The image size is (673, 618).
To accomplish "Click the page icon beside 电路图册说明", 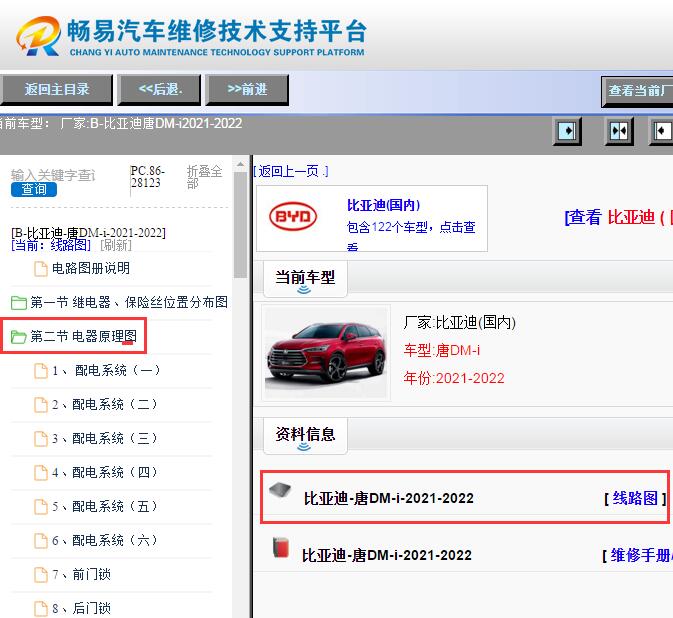I will pyautogui.click(x=41, y=269).
